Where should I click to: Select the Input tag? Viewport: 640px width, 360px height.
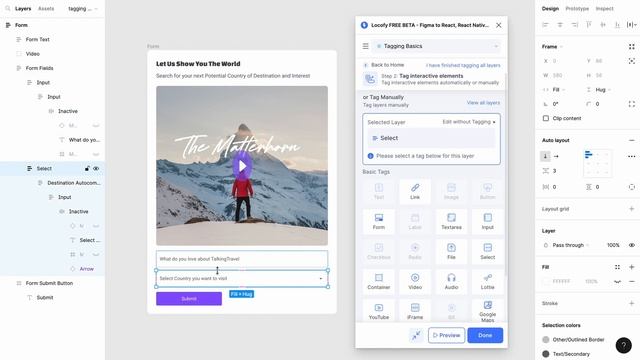[x=487, y=221]
